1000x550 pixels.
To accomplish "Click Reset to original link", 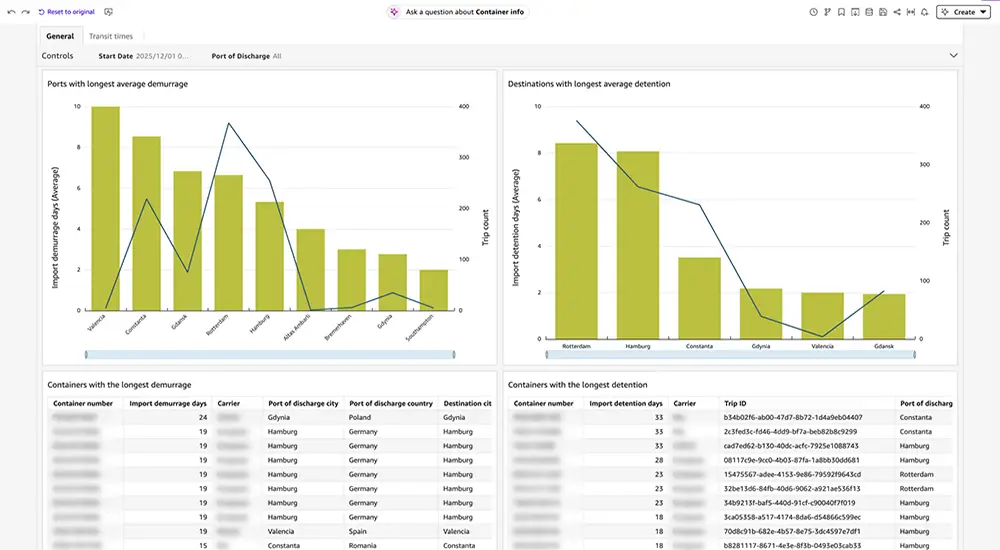I will coord(66,12).
